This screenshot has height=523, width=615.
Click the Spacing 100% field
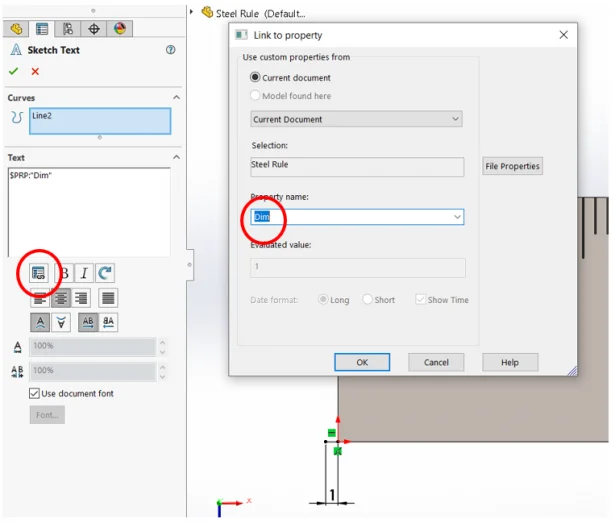(93, 372)
